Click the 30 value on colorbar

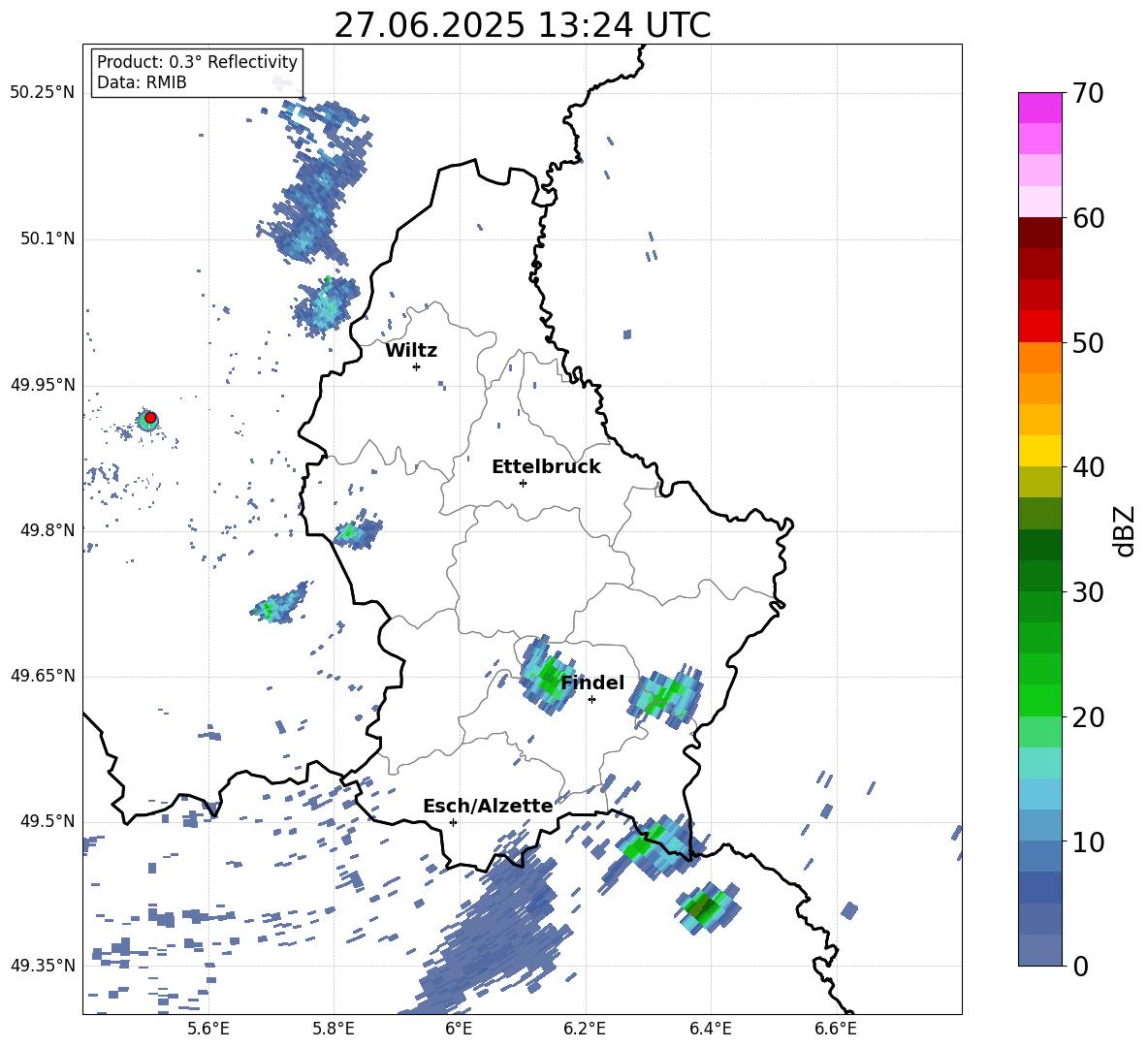coord(1088,592)
